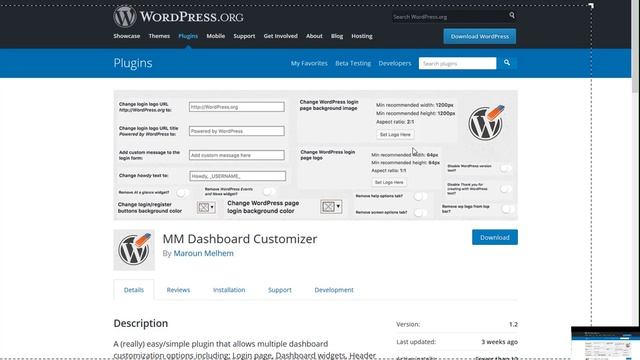The width and height of the screenshot is (640, 360).
Task: Open the Get Involved menu item
Action: [x=280, y=36]
